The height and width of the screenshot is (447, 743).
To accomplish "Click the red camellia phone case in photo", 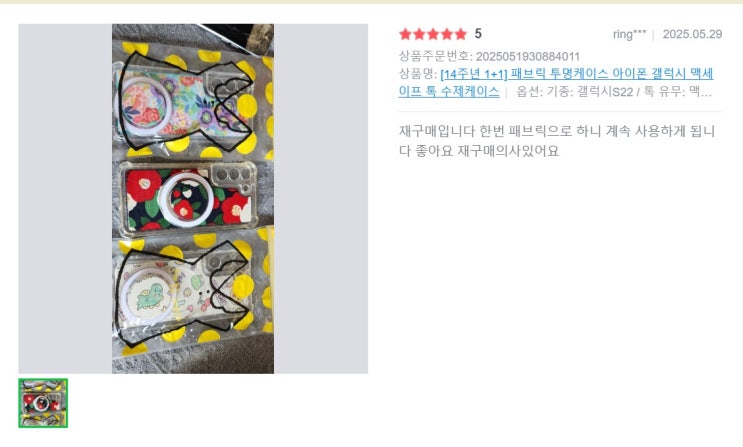I will tap(189, 197).
